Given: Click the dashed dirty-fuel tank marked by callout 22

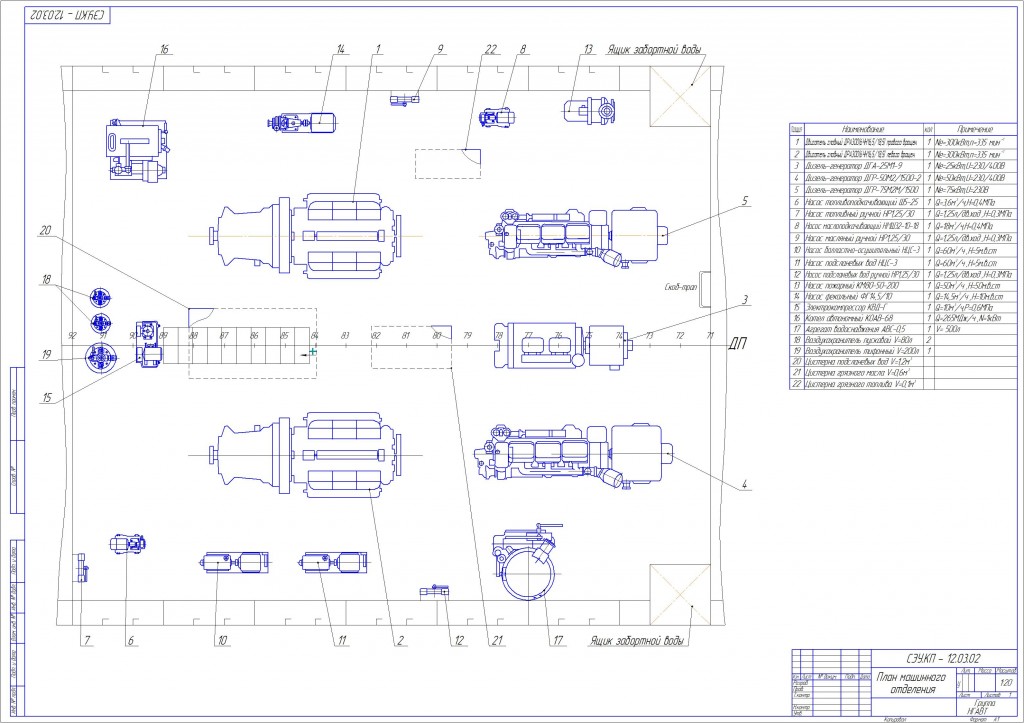Looking at the screenshot, I should (x=448, y=163).
